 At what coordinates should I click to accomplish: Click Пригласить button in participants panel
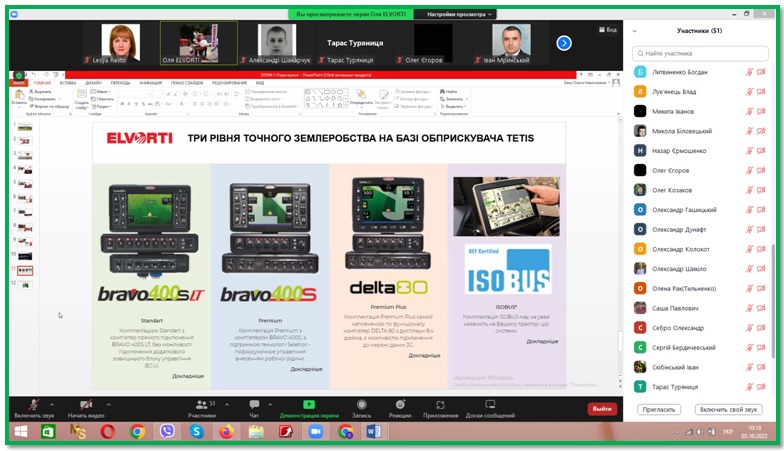pyautogui.click(x=658, y=410)
